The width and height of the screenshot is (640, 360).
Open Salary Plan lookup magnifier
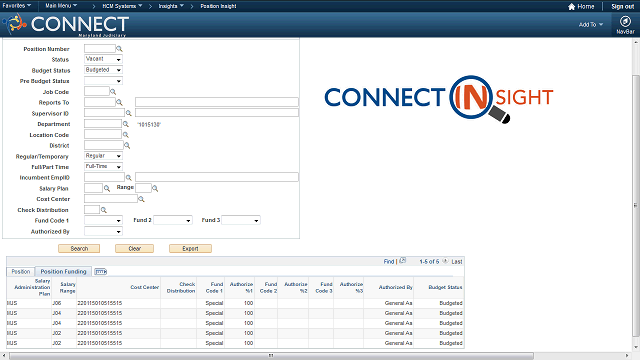[107, 188]
